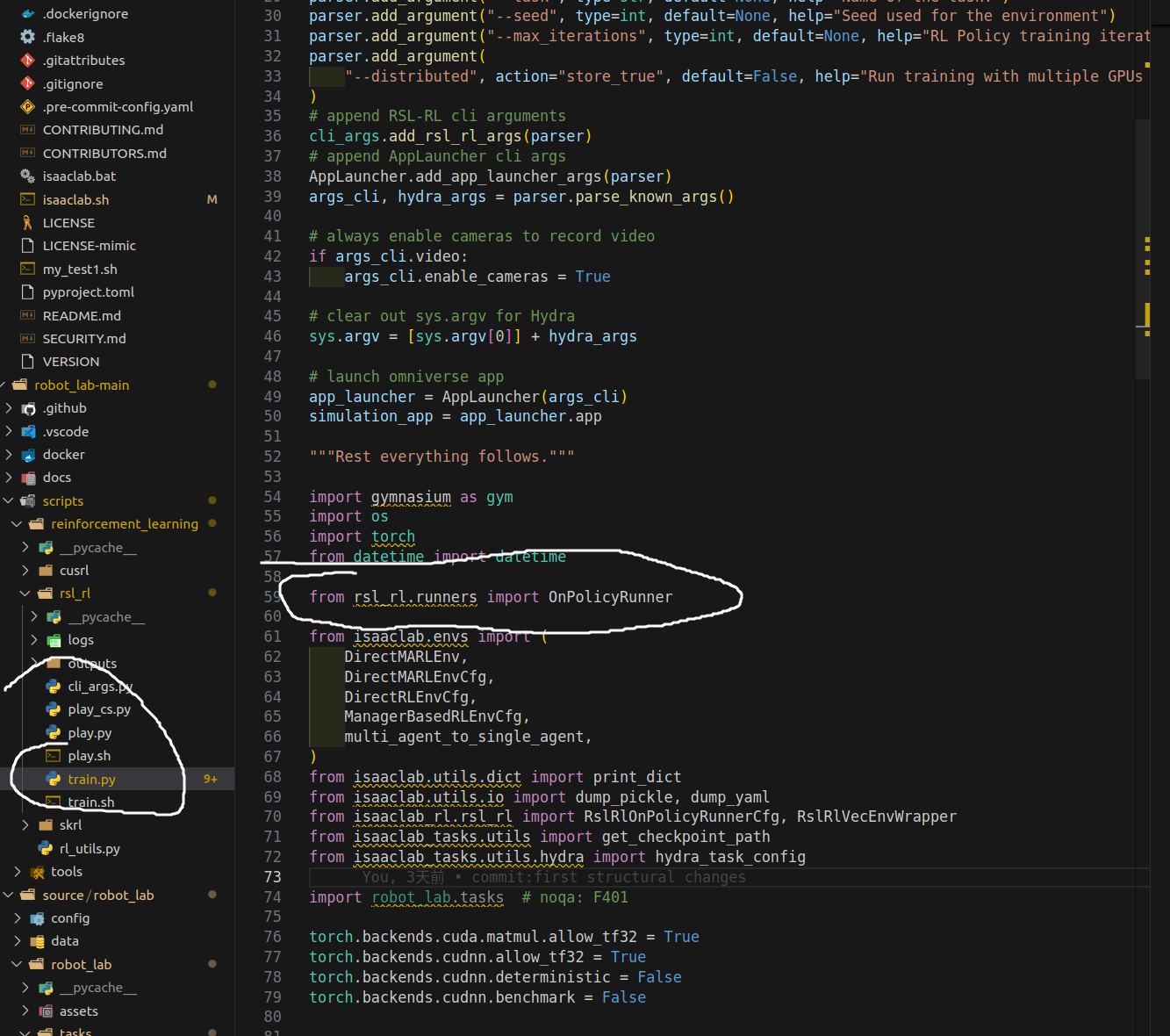This screenshot has width=1170, height=1036.
Task: Click the play.py python icon
Action: point(54,733)
